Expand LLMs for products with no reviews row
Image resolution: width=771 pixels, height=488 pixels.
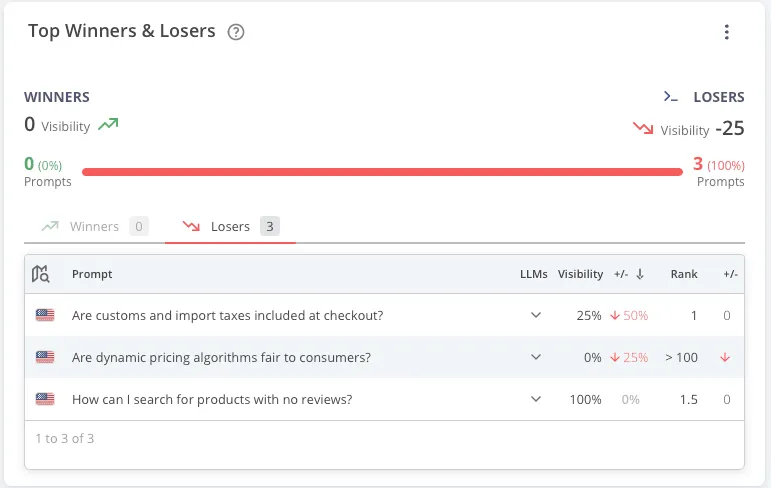tap(536, 399)
